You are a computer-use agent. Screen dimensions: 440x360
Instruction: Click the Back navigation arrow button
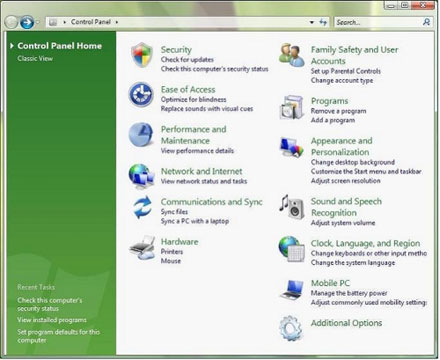(x=11, y=22)
